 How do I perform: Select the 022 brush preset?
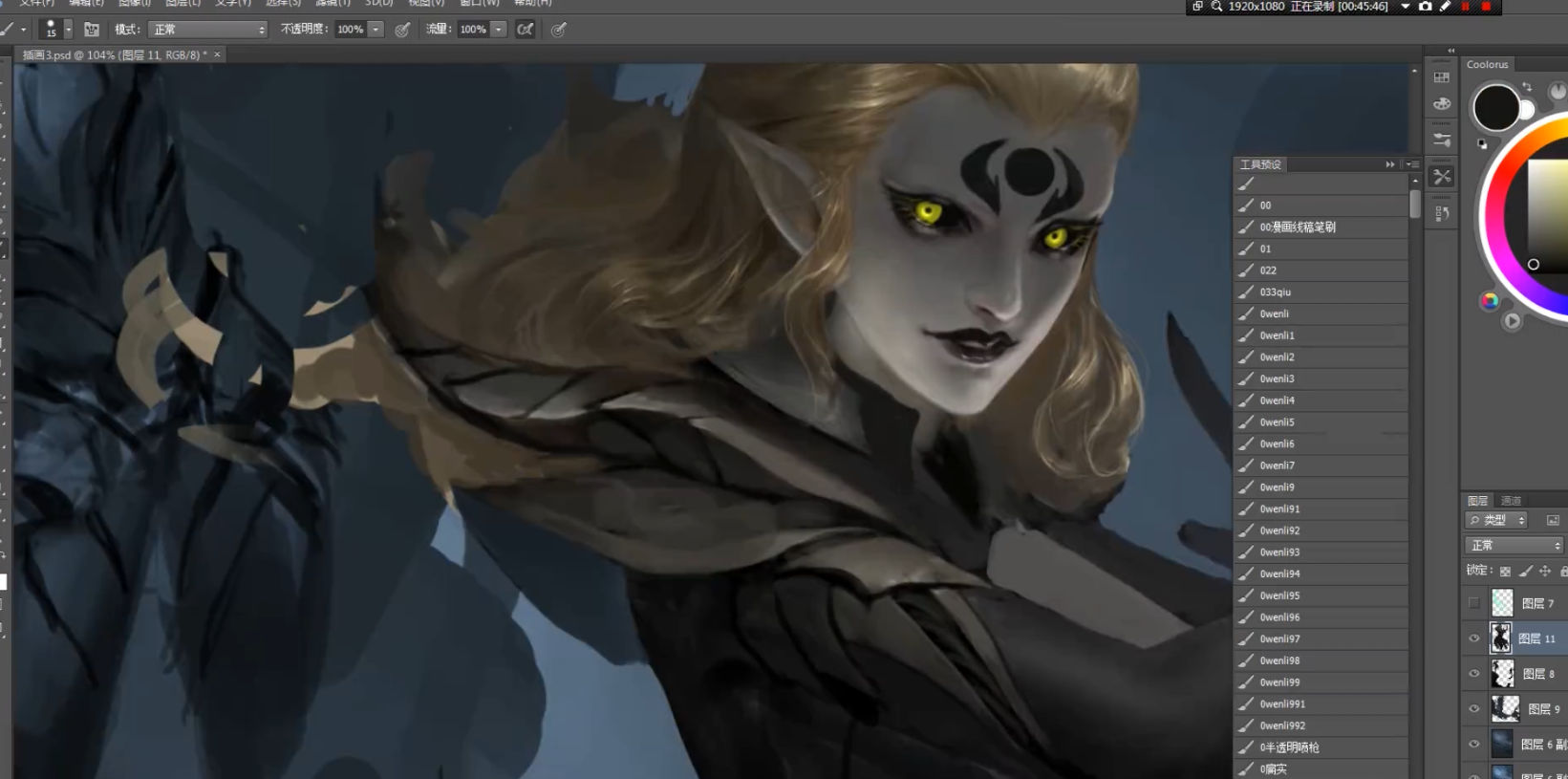coord(1321,270)
